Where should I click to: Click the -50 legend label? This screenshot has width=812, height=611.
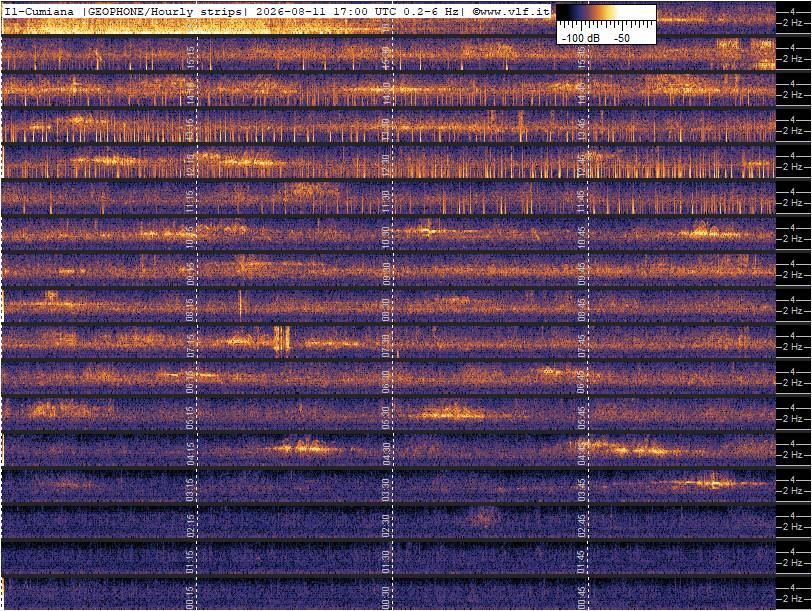pyautogui.click(x=622, y=38)
